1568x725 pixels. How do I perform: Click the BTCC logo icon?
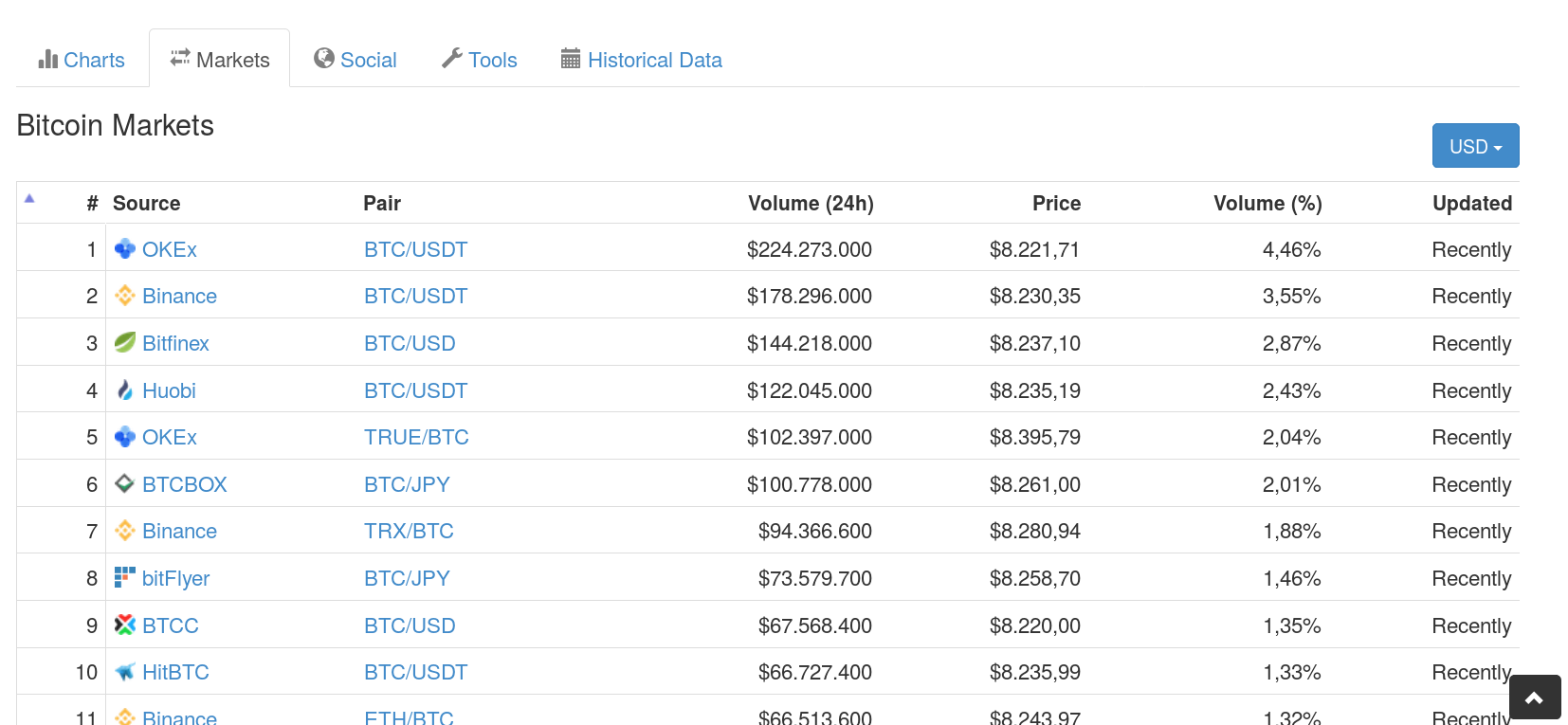[125, 625]
